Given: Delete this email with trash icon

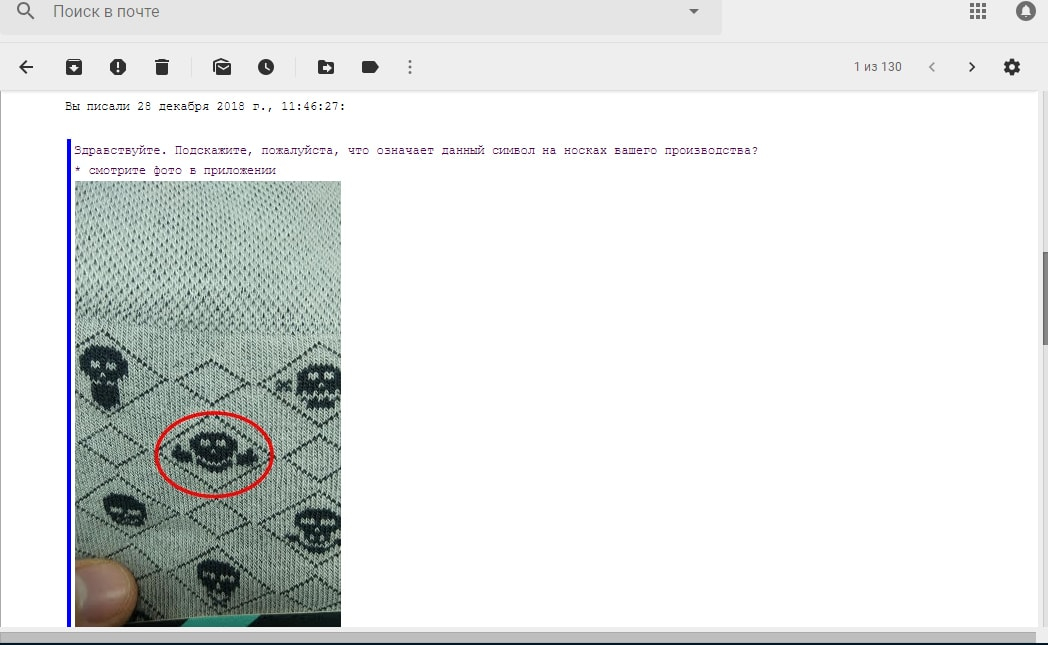Looking at the screenshot, I should (162, 67).
